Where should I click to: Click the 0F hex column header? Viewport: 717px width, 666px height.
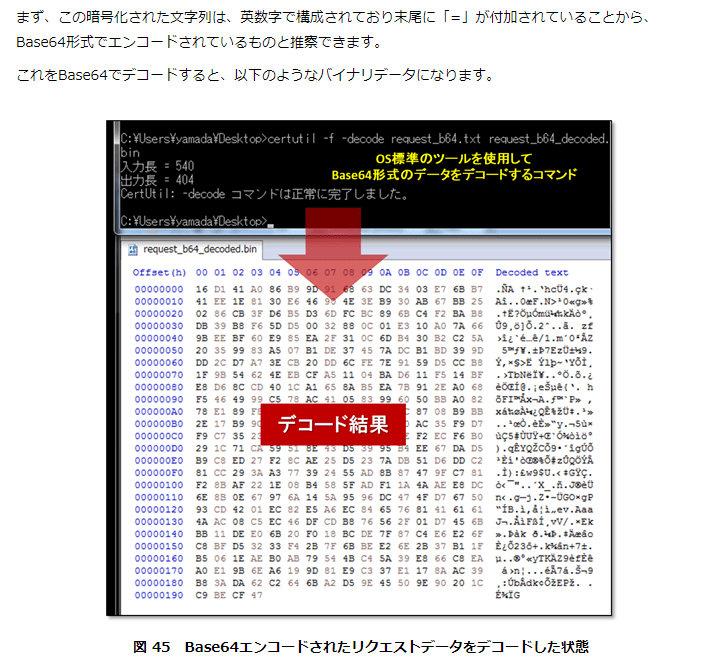(476, 273)
